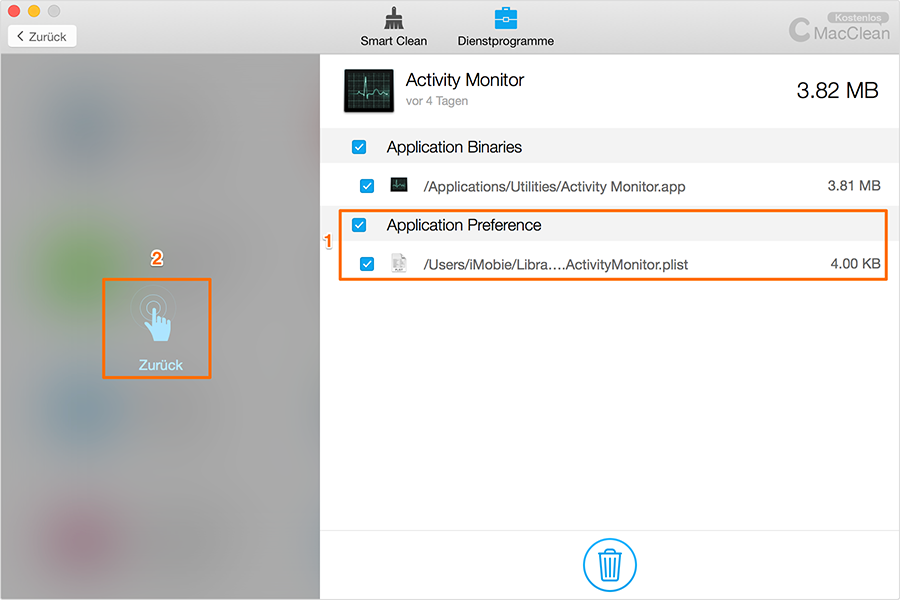Minimize the window with the yellow button
Screen dimensions: 900x600
click(34, 11)
